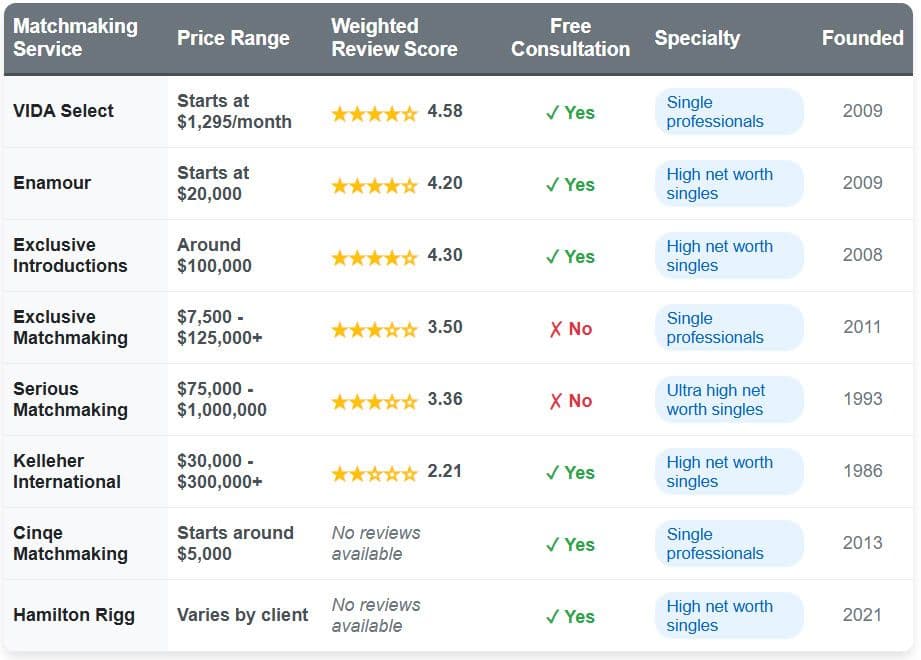Click the Kelleher International star rating
The height and width of the screenshot is (660, 921).
click(374, 473)
